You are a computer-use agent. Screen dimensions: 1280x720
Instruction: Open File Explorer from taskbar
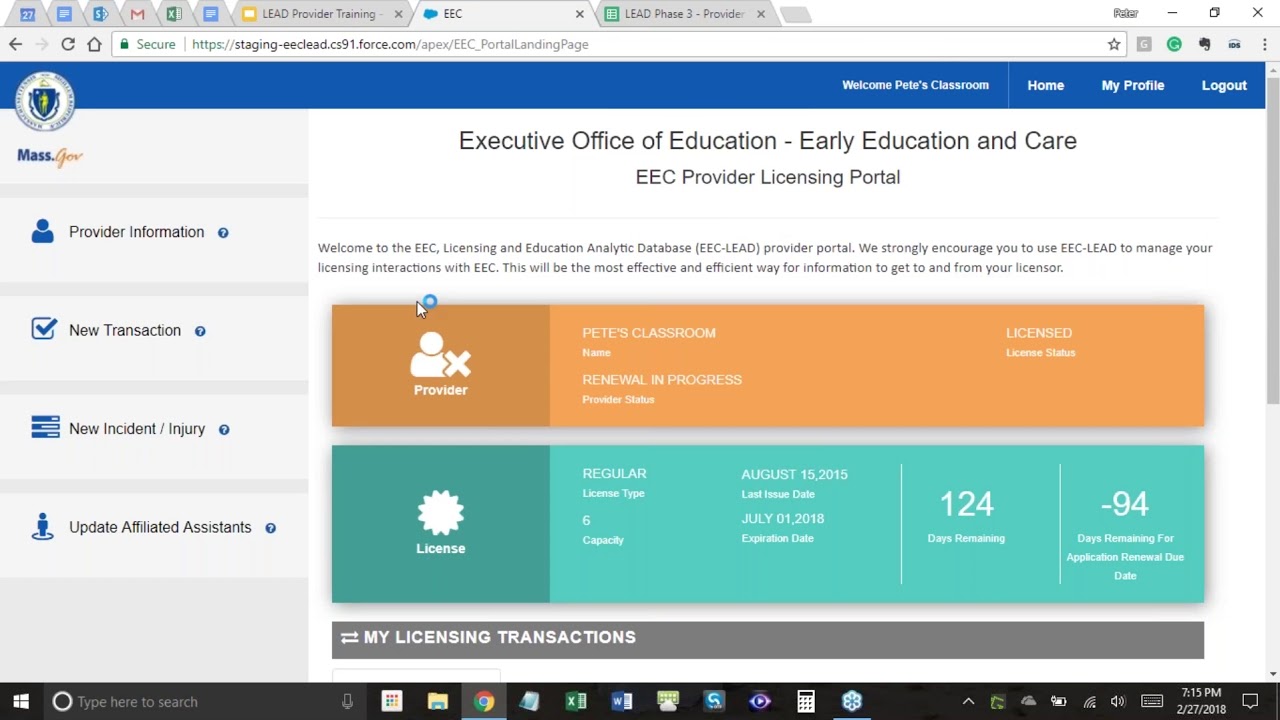click(x=437, y=701)
